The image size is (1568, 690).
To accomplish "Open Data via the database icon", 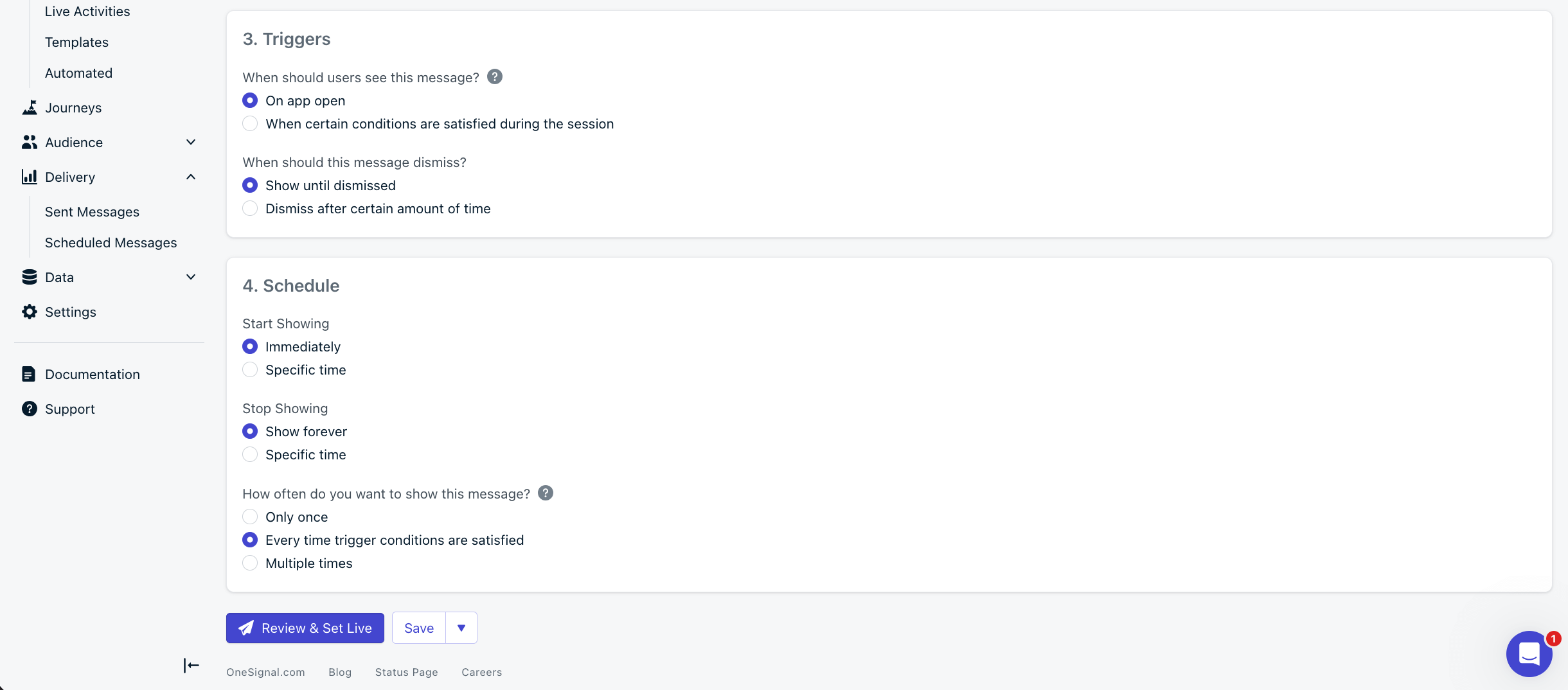I will [x=29, y=277].
